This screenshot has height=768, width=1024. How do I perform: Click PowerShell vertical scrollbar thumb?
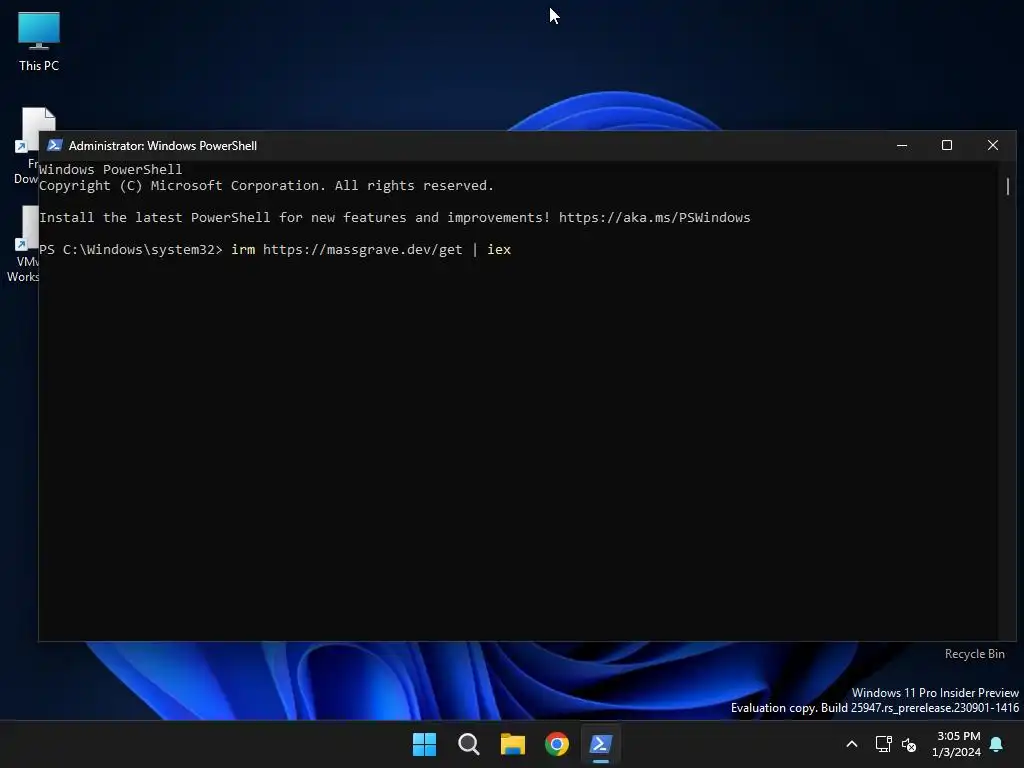[1008, 186]
